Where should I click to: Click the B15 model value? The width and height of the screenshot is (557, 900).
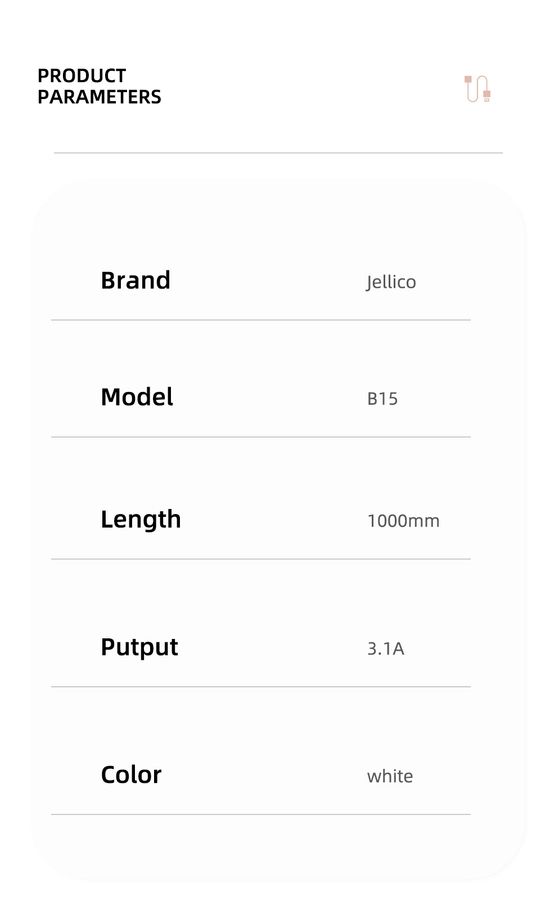pyautogui.click(x=382, y=399)
